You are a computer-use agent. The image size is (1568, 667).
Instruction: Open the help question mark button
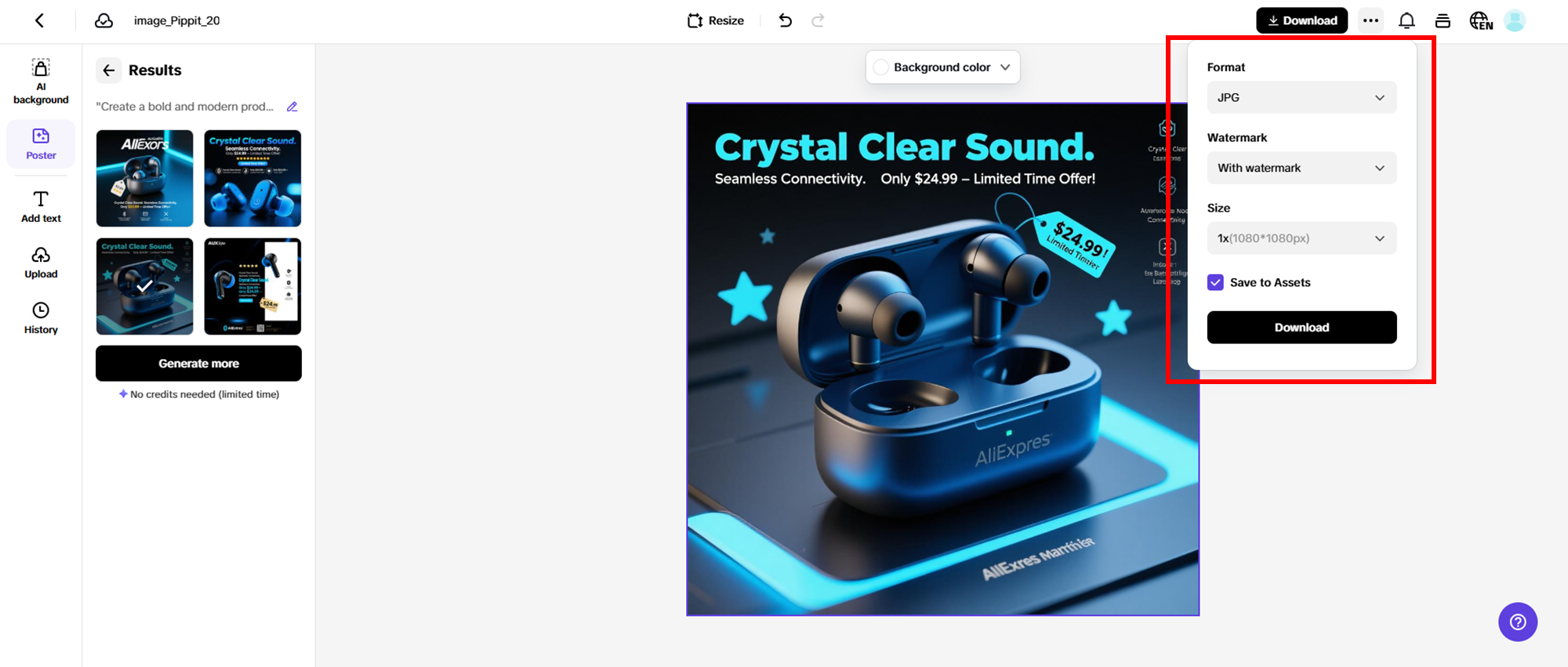1518,622
